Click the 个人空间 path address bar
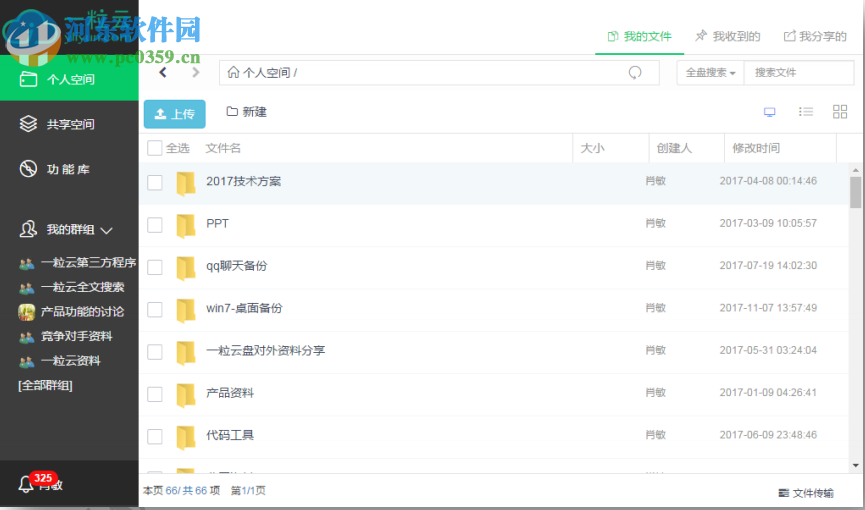Screen dimensions: 865x510 point(439,72)
